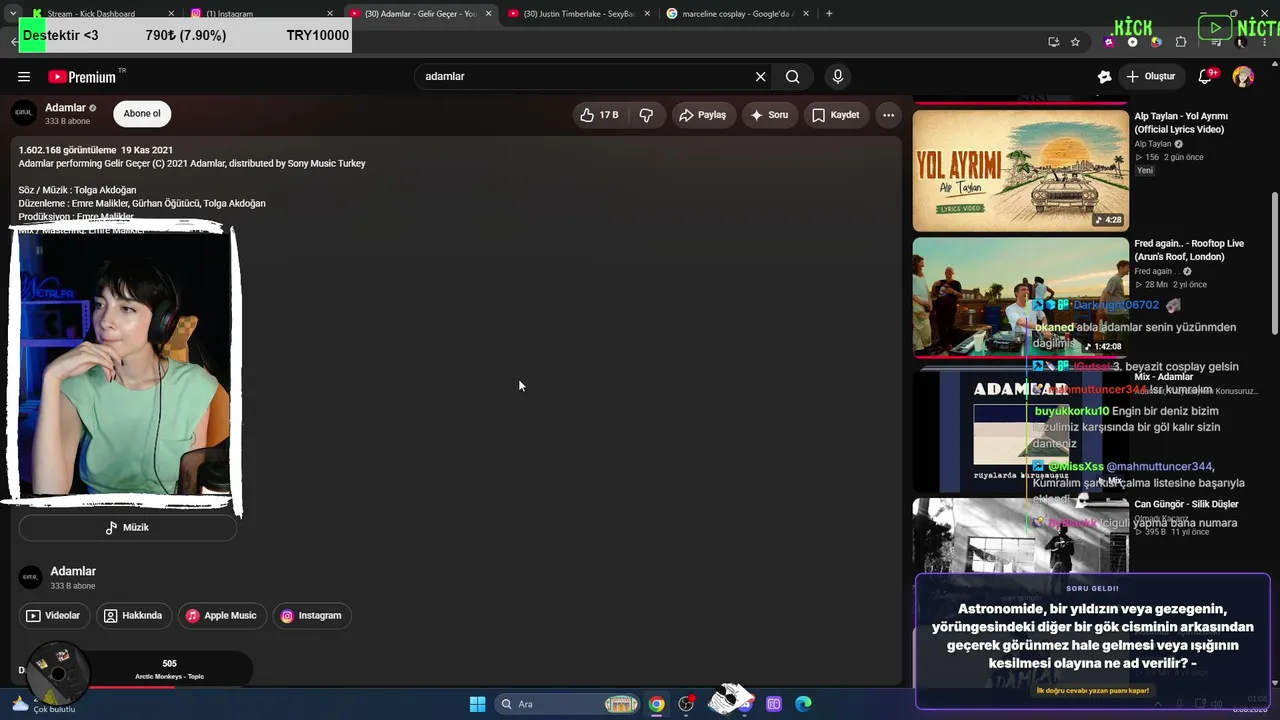The height and width of the screenshot is (720, 1280).
Task: Dislike the video with thumbs down
Action: point(646,115)
